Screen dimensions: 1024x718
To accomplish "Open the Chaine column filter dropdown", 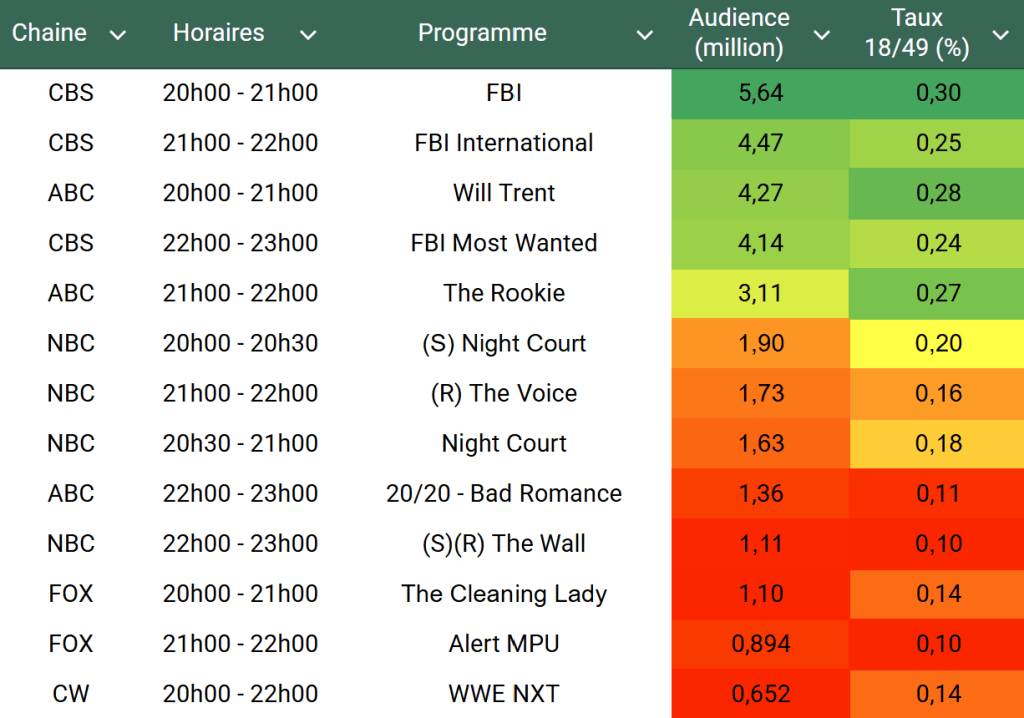I will coord(118,35).
